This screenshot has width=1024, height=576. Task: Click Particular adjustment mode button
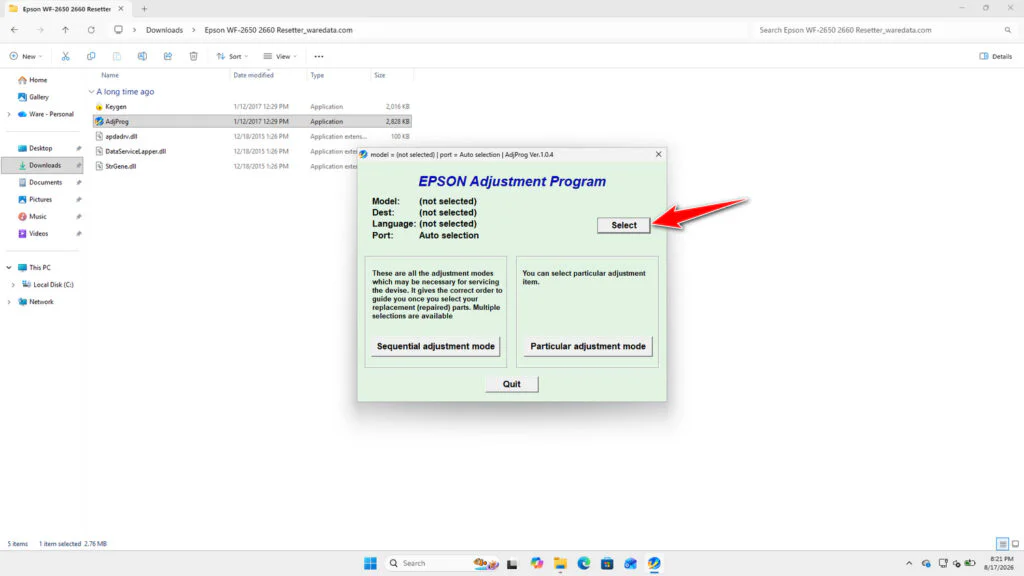(x=588, y=346)
